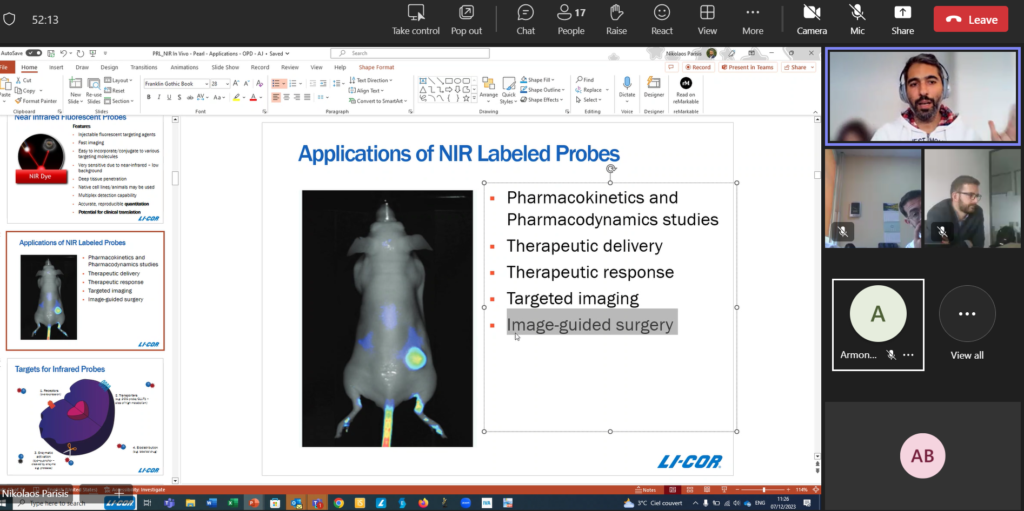The width and height of the screenshot is (1024, 511).
Task: Open the View layout options
Action: (707, 20)
